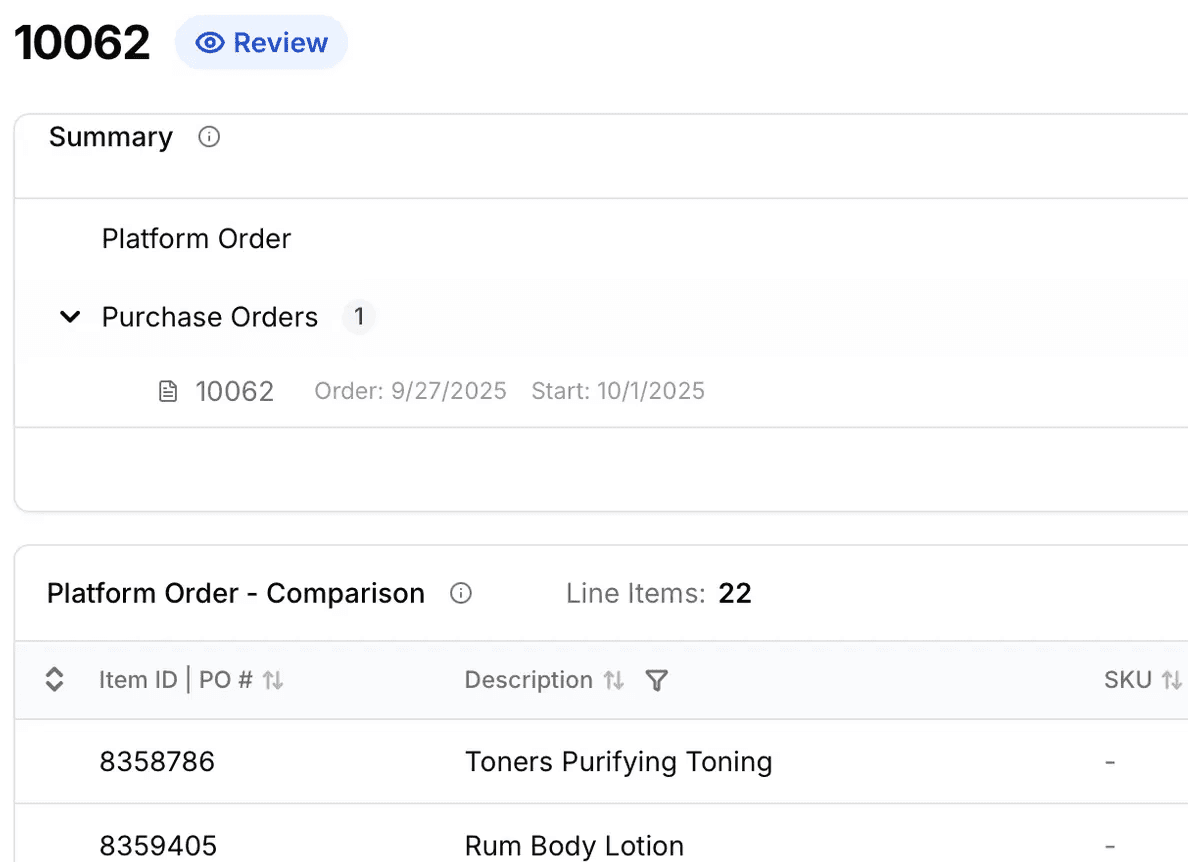
Task: Open the Description column filter funnel
Action: (x=657, y=680)
